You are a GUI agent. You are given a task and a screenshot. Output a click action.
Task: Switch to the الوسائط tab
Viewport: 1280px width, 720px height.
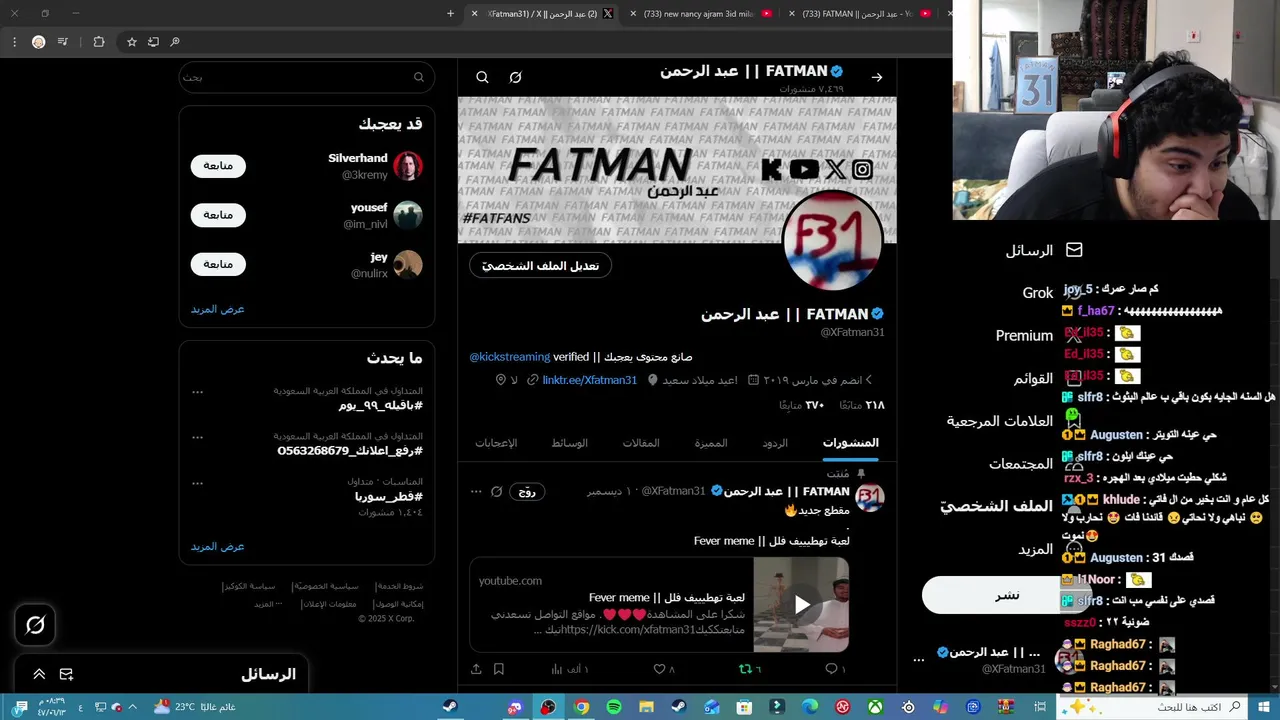[569, 443]
